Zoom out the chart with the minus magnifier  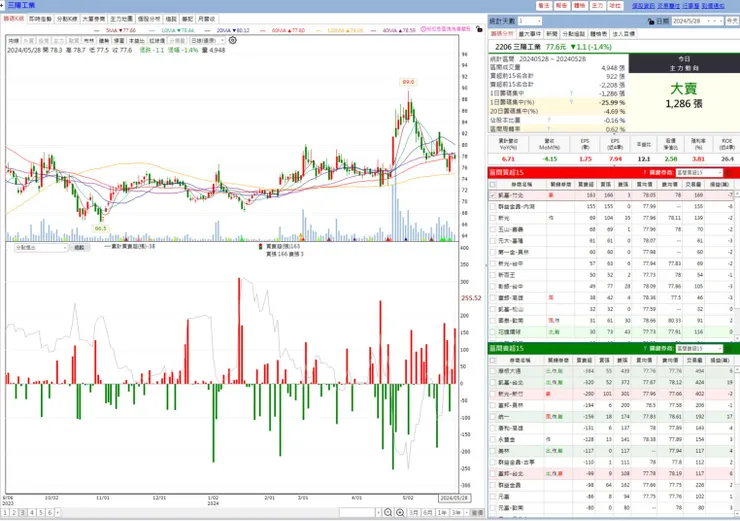coord(388,513)
